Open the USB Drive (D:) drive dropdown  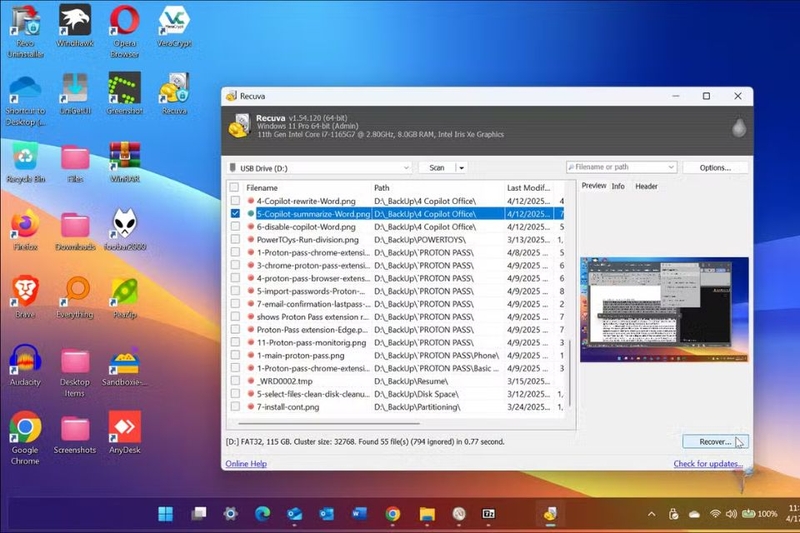tap(318, 168)
